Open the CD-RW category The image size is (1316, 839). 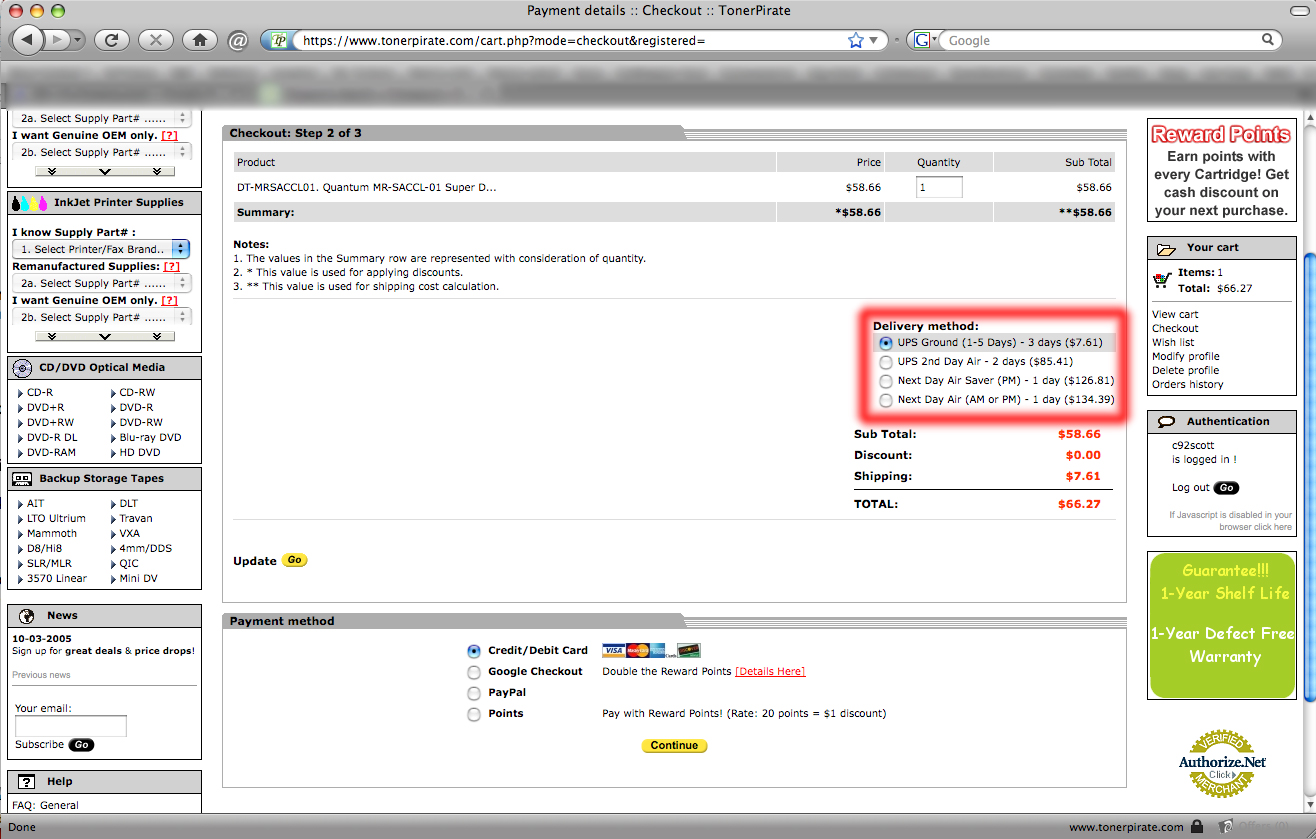[137, 393]
